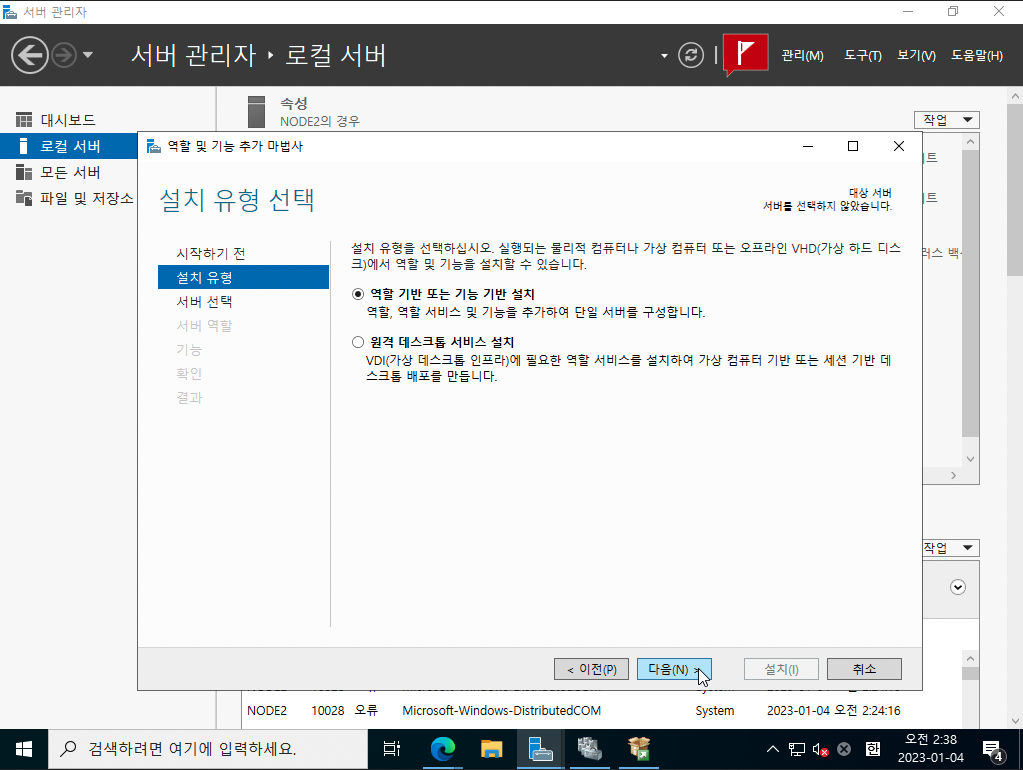Viewport: 1023px width, 770px height.
Task: Maximize the 역할 및 기능 추가 마법사 window
Action: [x=853, y=146]
